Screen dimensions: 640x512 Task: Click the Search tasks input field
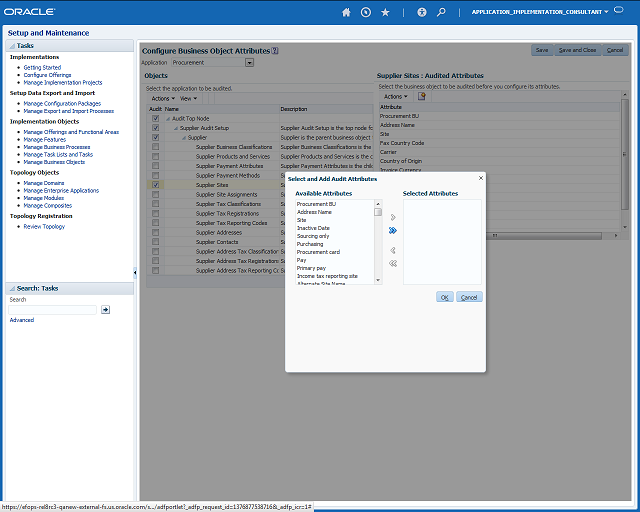click(53, 310)
